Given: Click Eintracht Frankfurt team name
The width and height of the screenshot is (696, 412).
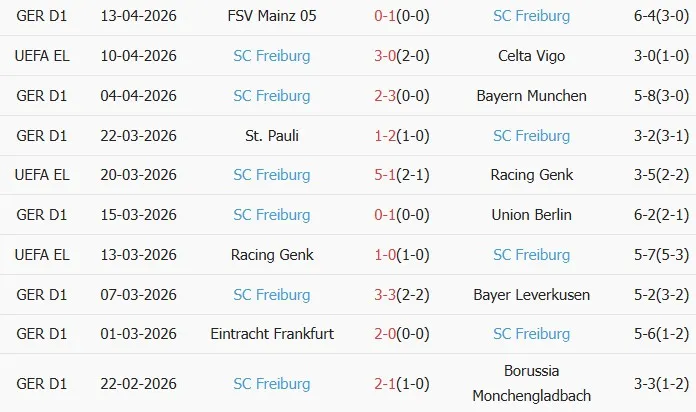Looking at the screenshot, I should pos(272,334).
